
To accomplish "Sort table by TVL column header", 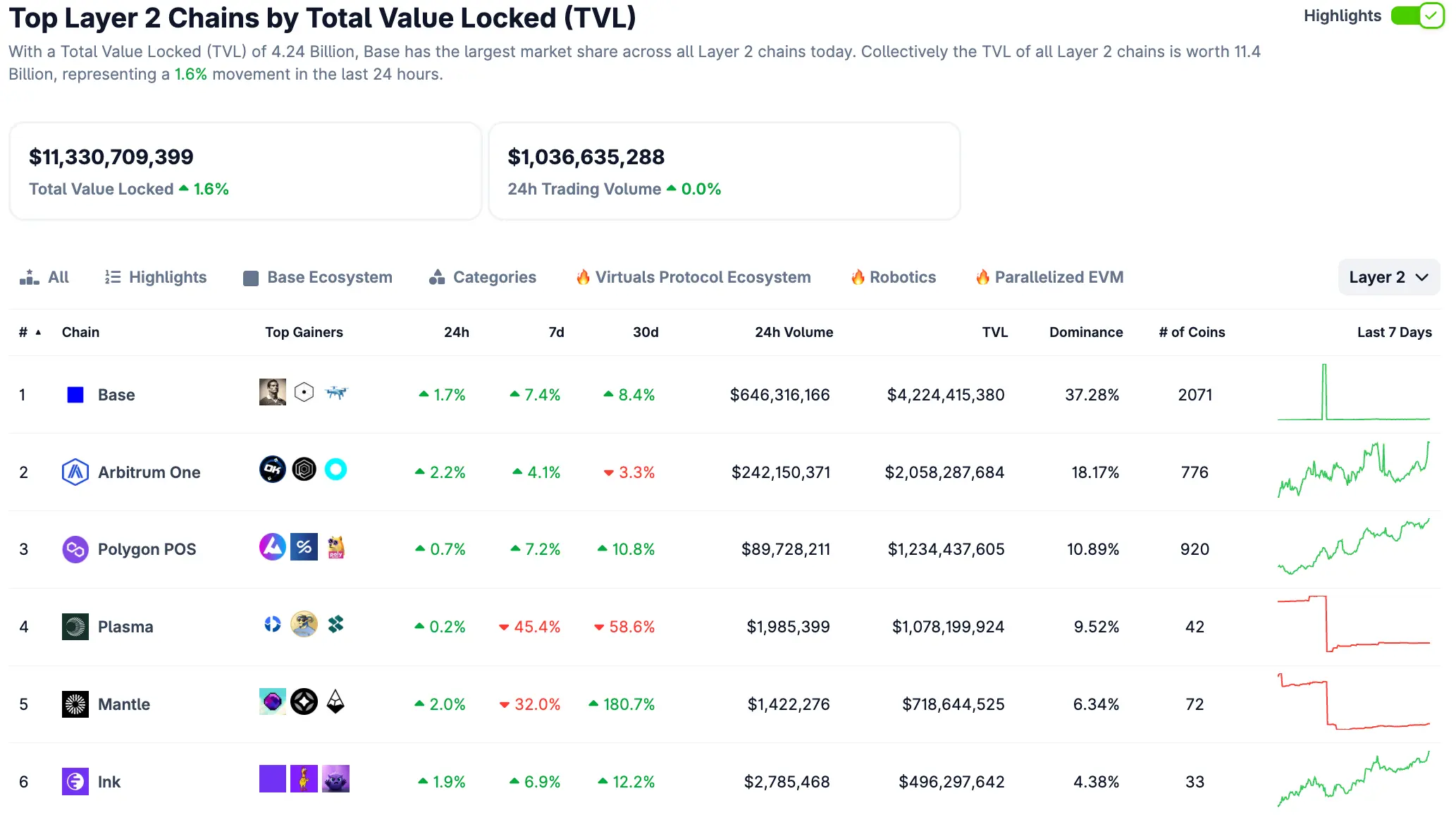I will [994, 333].
